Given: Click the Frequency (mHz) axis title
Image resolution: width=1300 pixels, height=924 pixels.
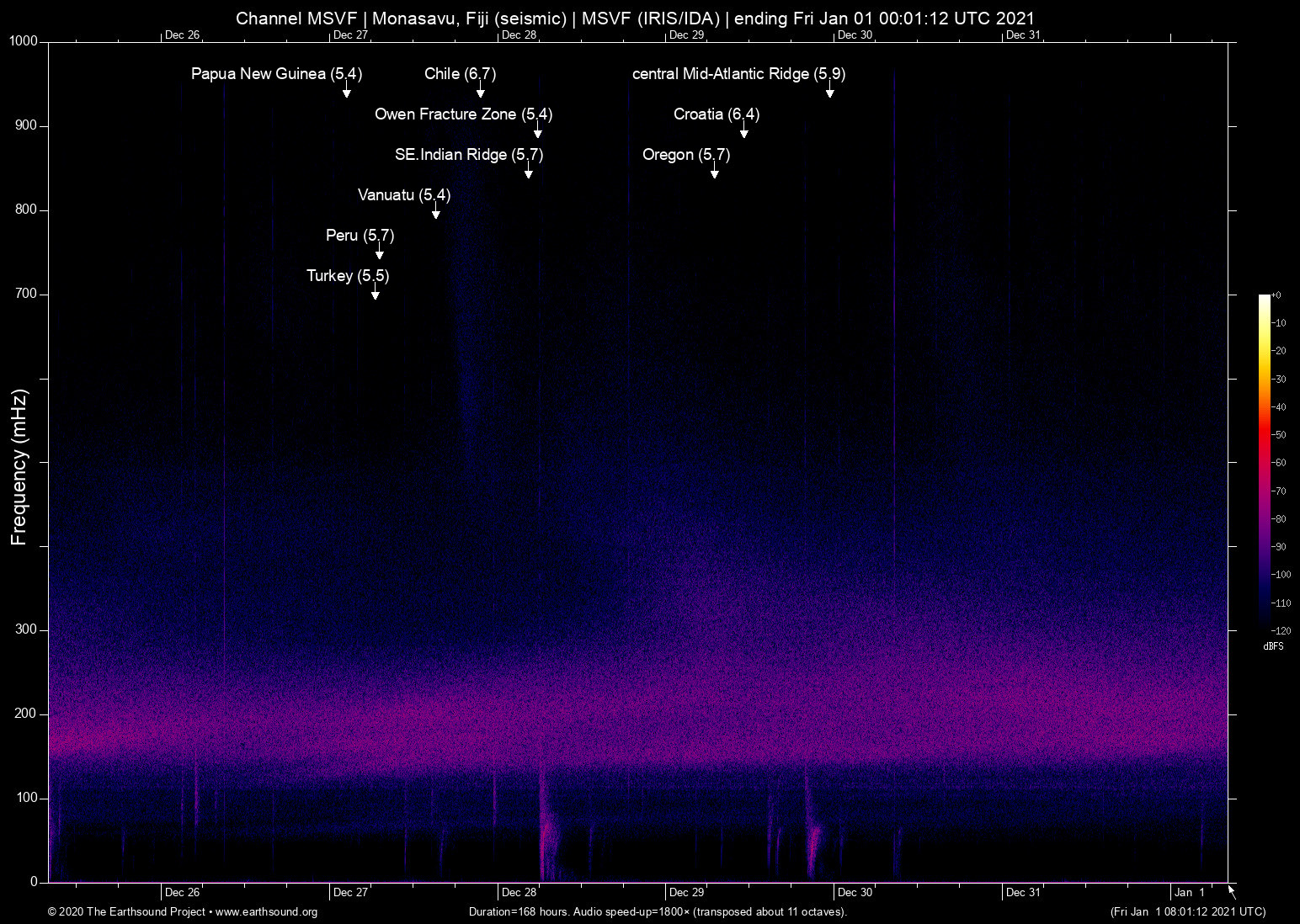Looking at the screenshot, I should tap(19, 467).
